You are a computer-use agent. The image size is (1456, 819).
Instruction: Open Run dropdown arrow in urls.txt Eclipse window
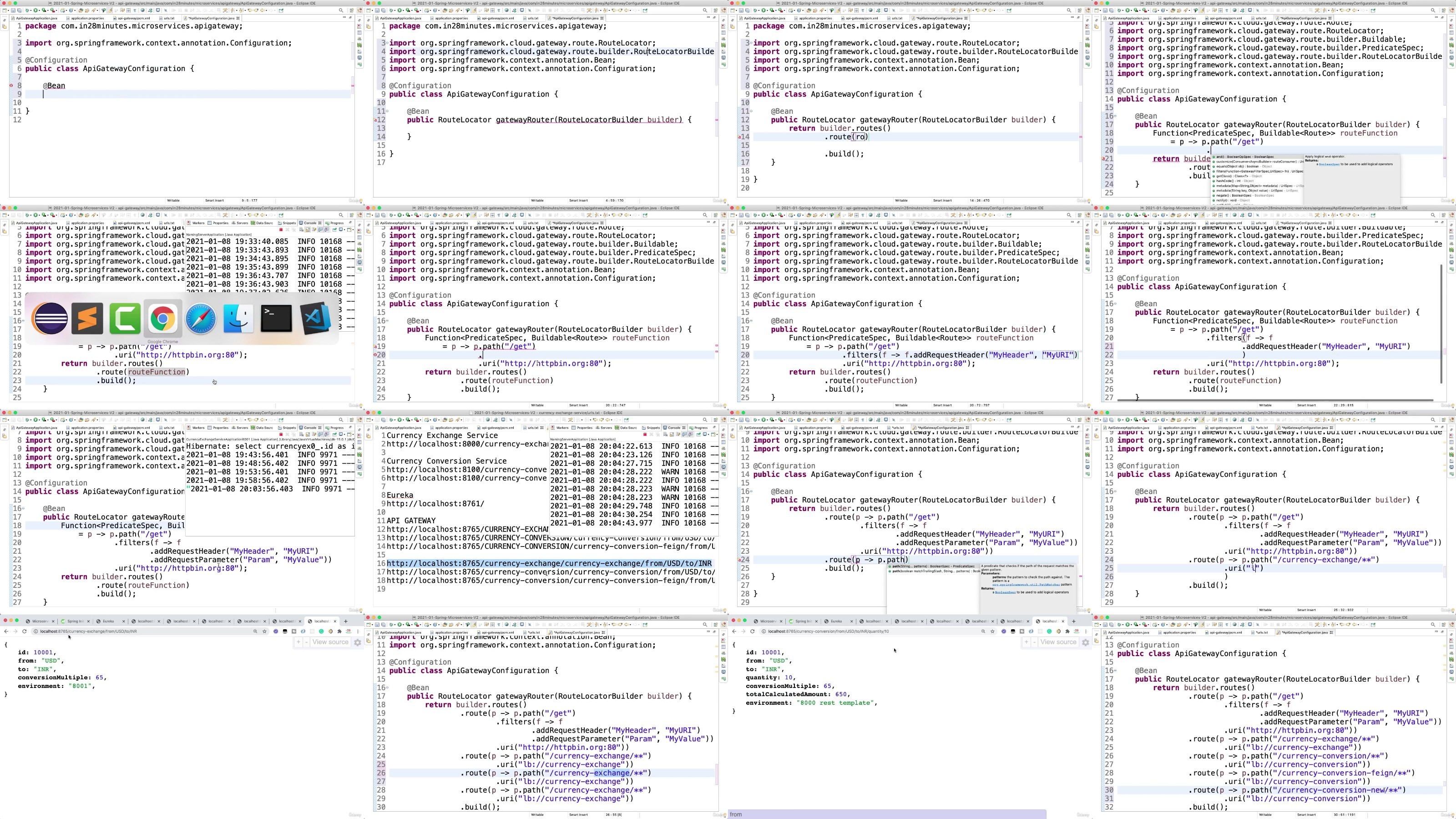(404, 420)
